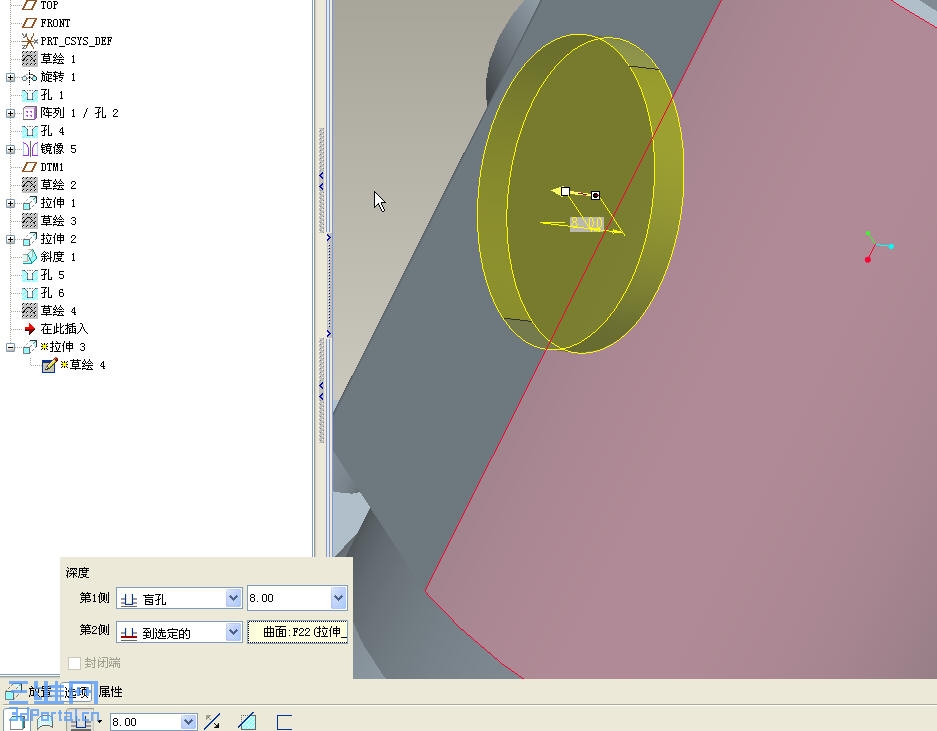Select the FRONT datum plane in tree
This screenshot has height=731, width=937.
click(46, 23)
